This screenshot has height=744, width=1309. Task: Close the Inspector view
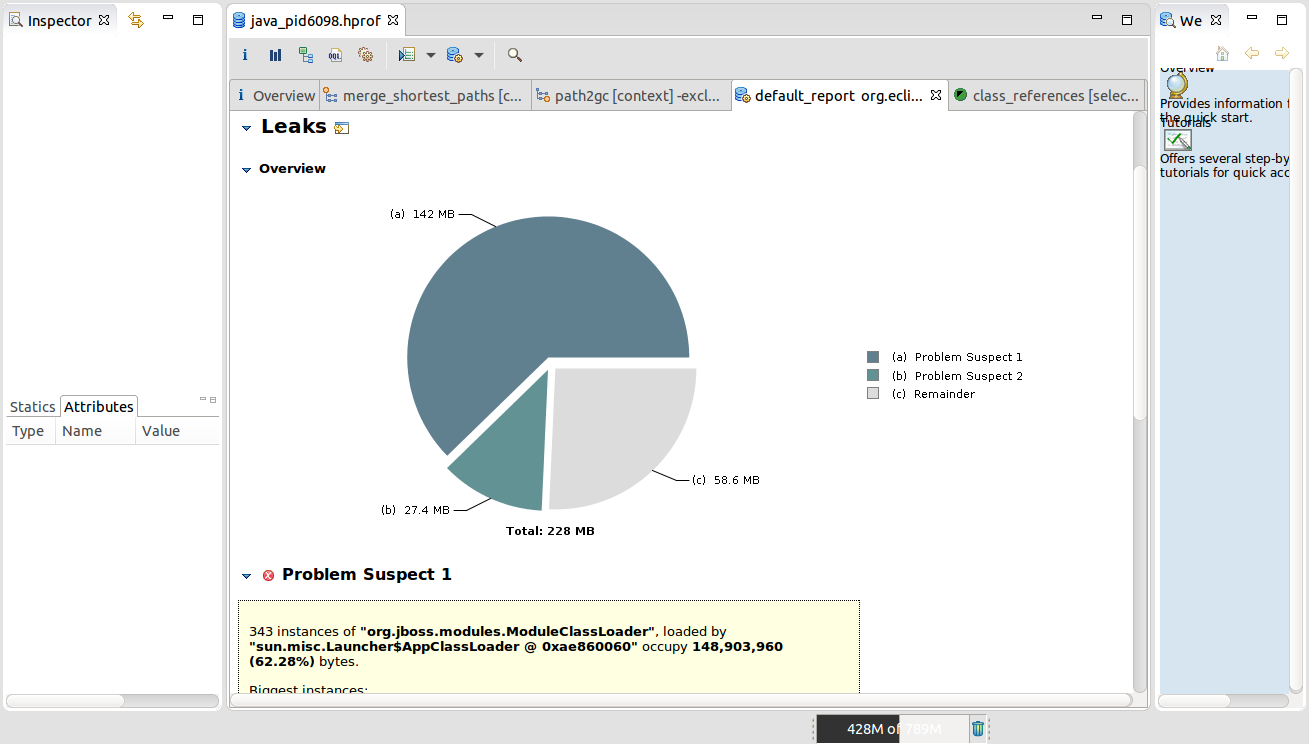pyautogui.click(x=104, y=19)
